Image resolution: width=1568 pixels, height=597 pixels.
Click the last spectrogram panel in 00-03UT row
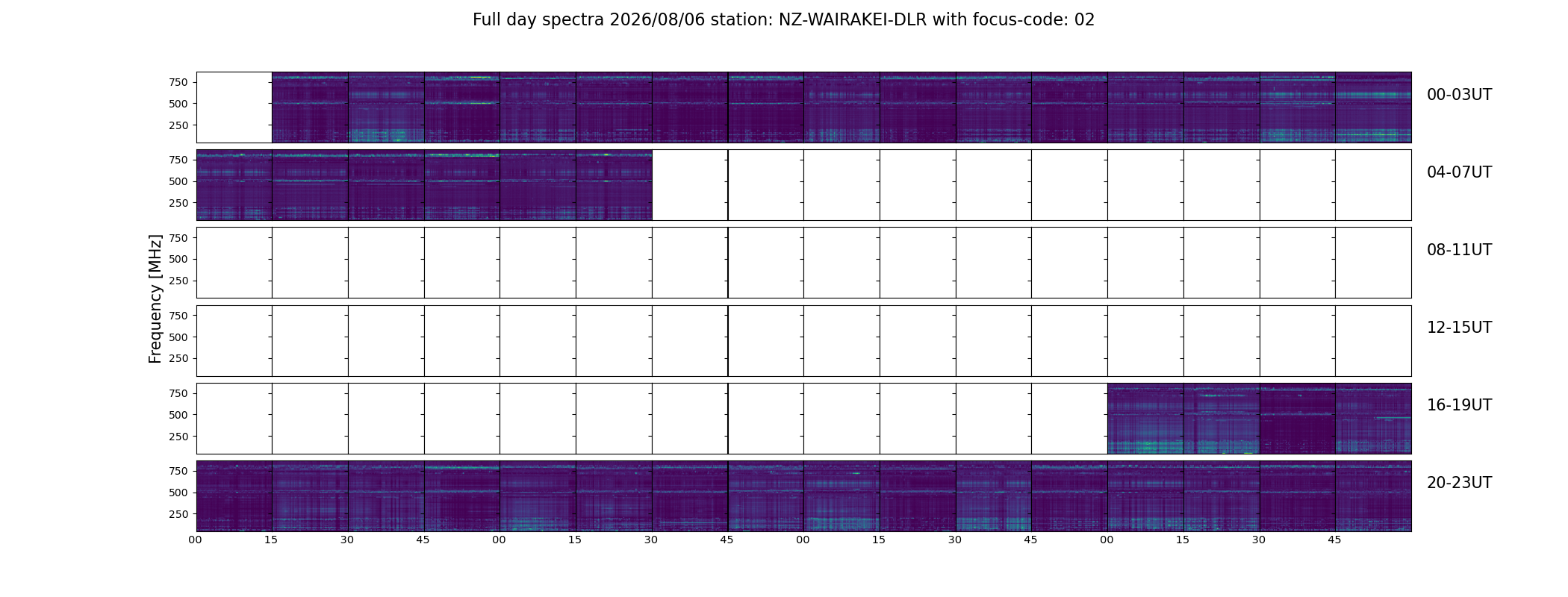click(x=1373, y=107)
